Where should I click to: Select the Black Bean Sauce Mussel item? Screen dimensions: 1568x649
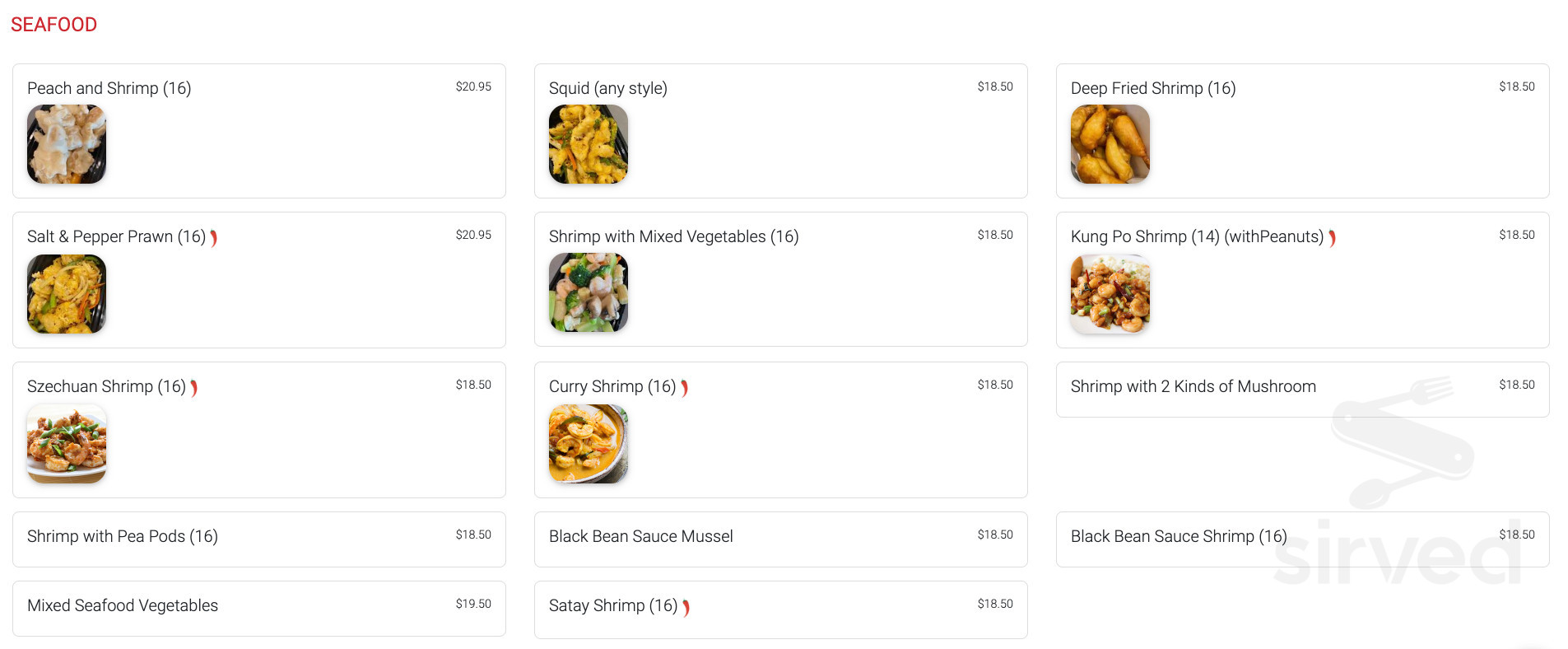pyautogui.click(x=640, y=537)
